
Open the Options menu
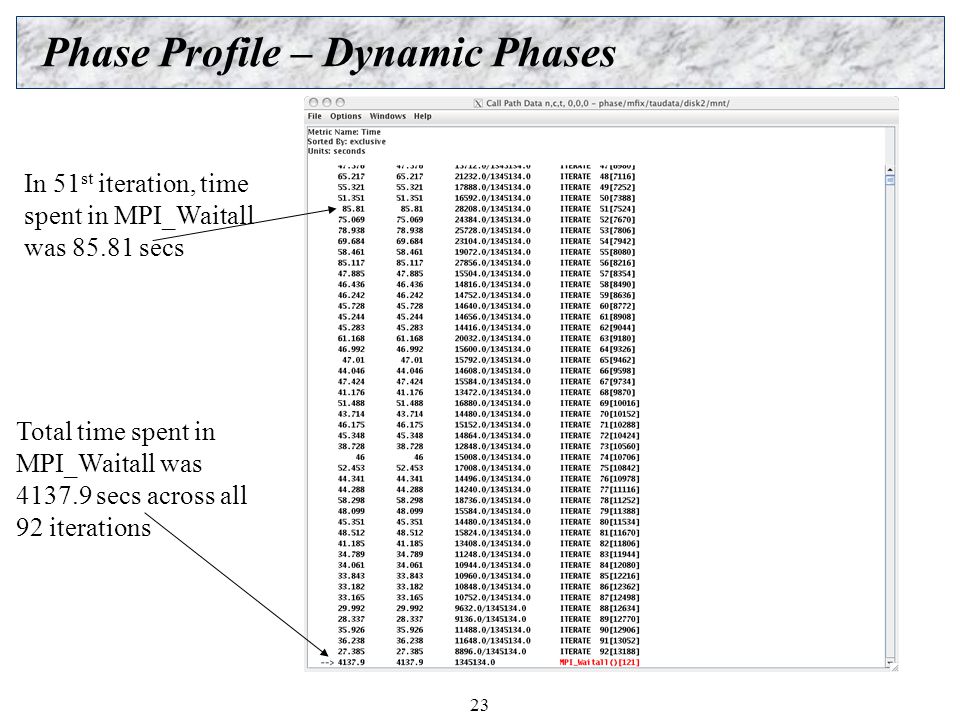pyautogui.click(x=345, y=116)
